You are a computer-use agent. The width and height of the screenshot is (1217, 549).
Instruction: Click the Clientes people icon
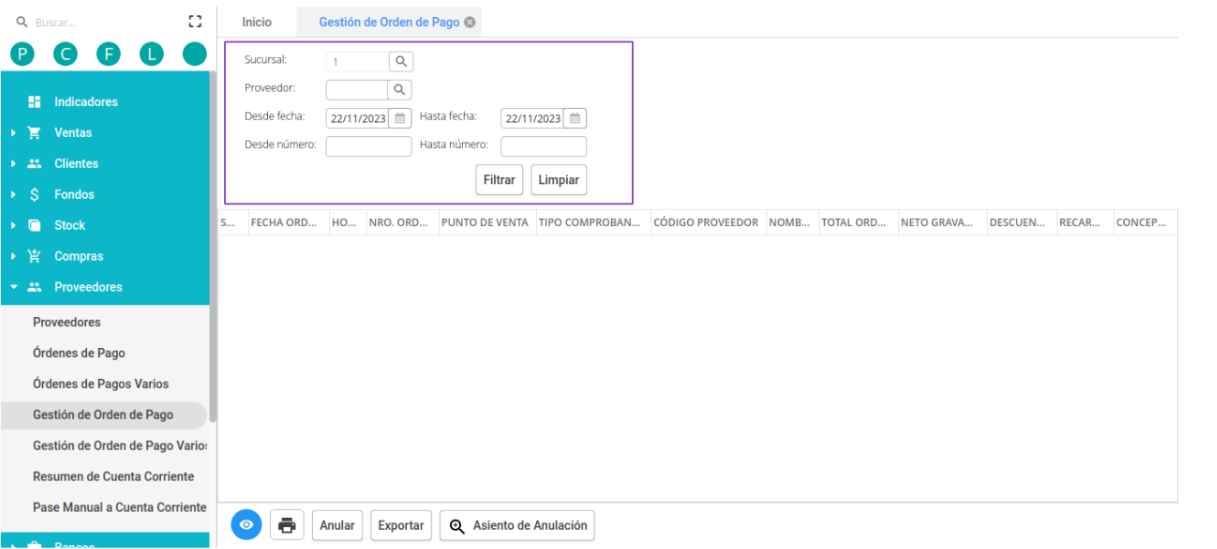pyautogui.click(x=34, y=164)
